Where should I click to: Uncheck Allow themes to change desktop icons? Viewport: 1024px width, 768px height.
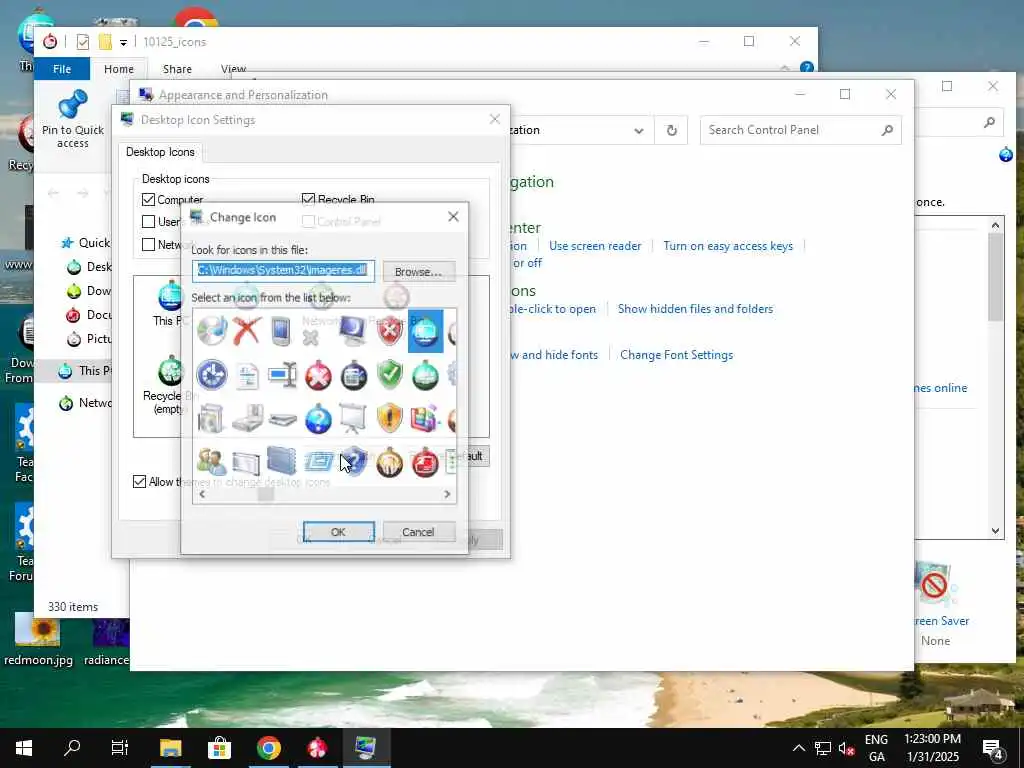pyautogui.click(x=139, y=482)
